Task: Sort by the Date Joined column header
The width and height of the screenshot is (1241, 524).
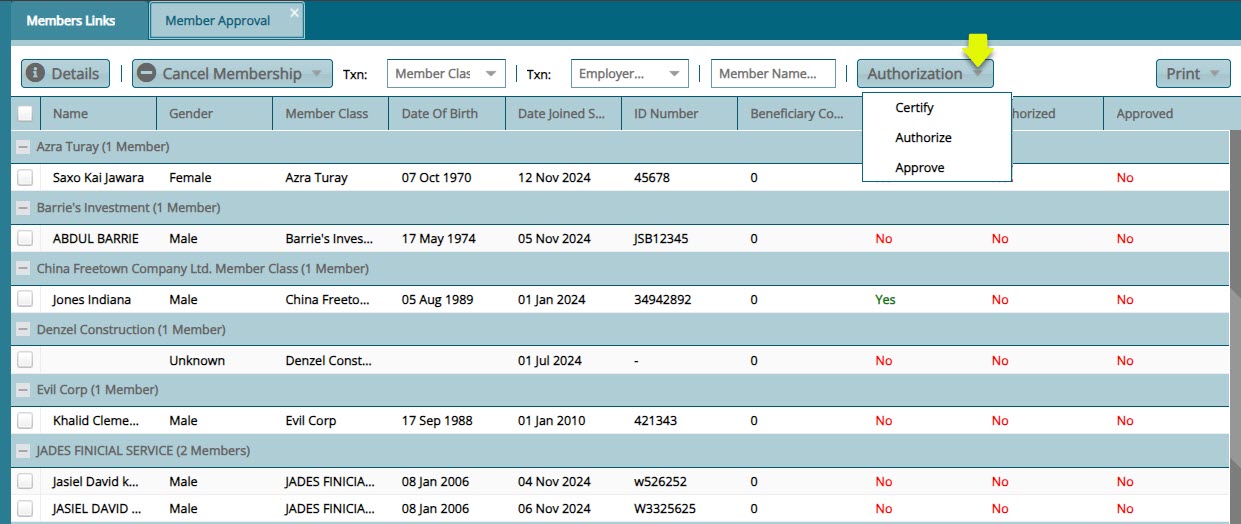Action: pos(563,113)
